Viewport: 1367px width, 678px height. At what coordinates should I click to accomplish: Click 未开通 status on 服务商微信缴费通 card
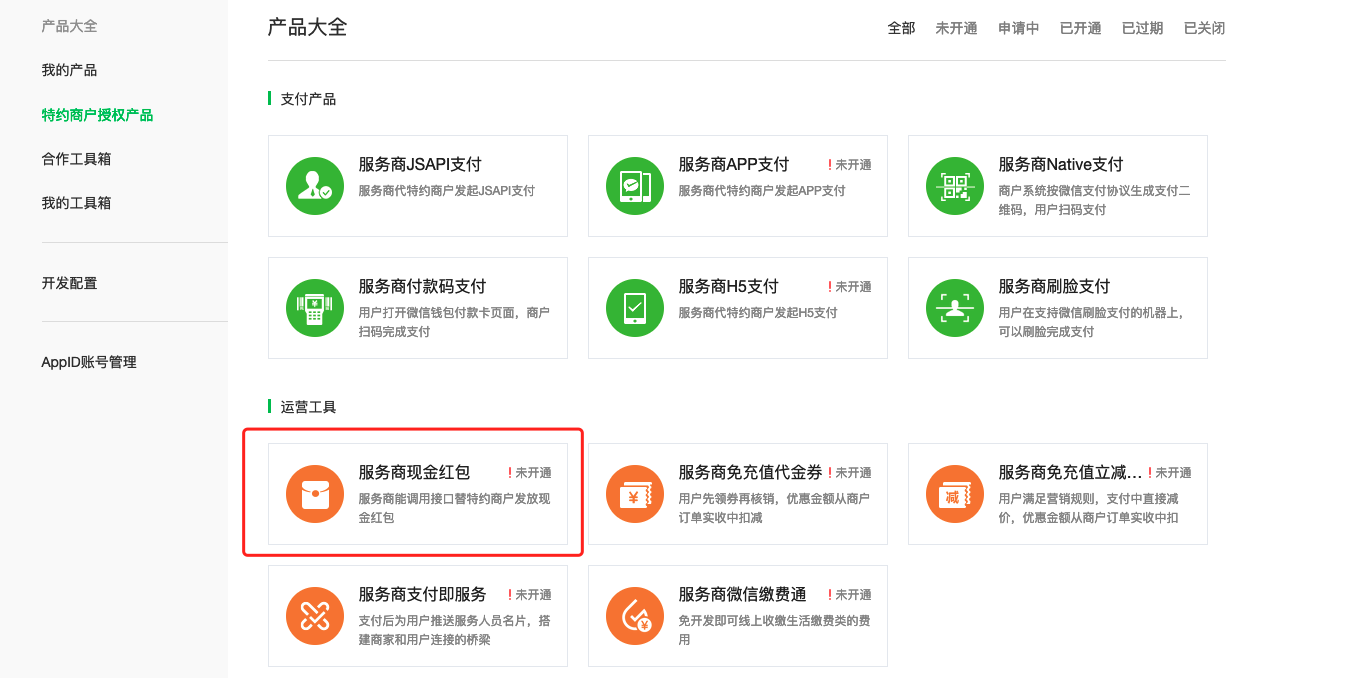pos(850,595)
